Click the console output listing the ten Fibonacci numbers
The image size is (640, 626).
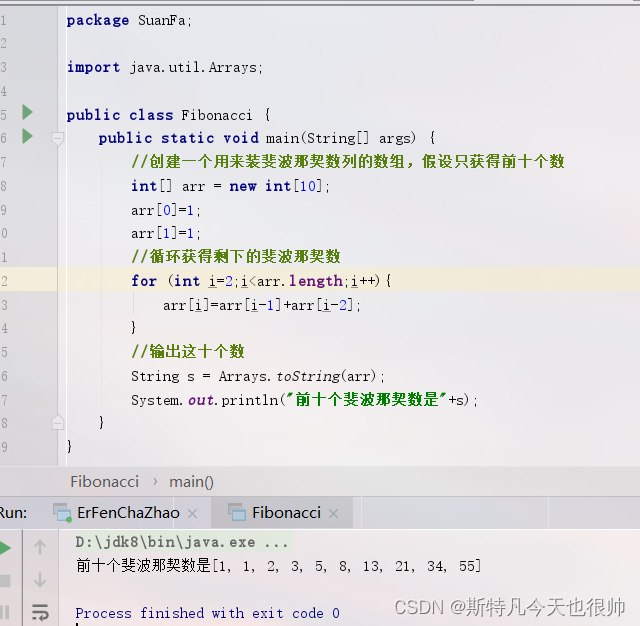(x=279, y=566)
